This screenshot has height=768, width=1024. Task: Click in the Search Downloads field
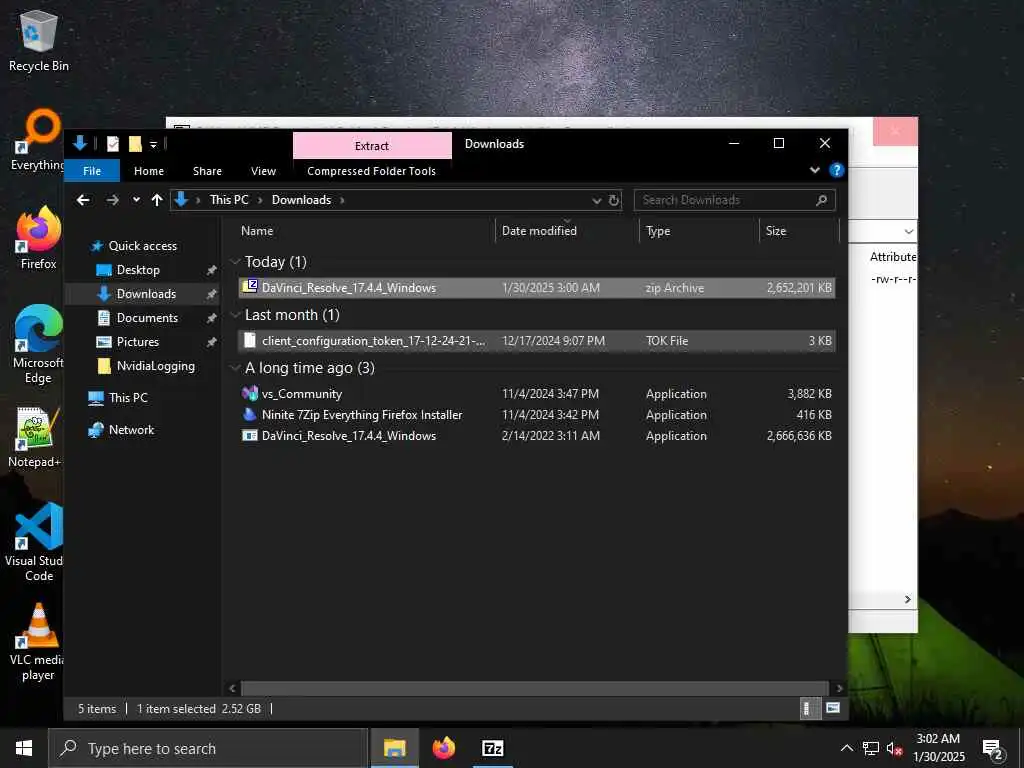(x=724, y=200)
